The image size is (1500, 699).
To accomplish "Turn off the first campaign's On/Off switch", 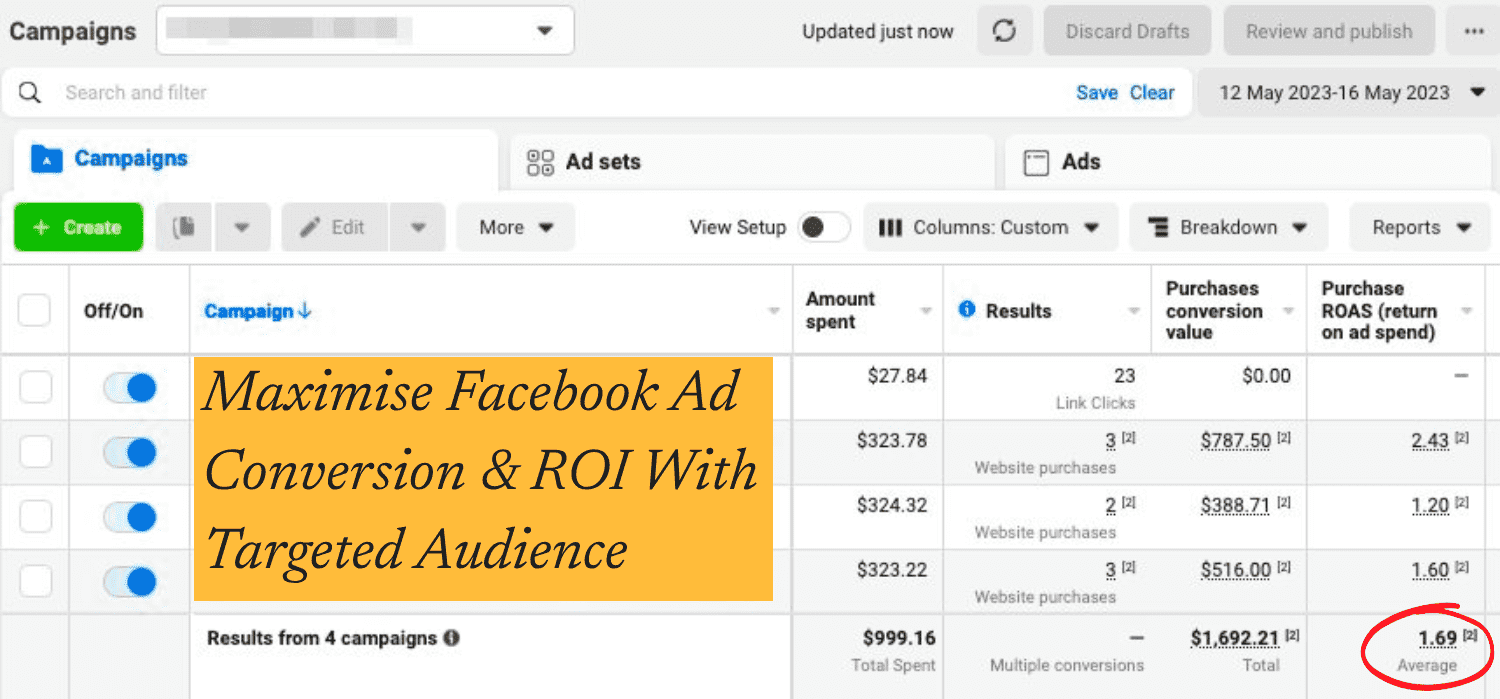I will point(130,388).
